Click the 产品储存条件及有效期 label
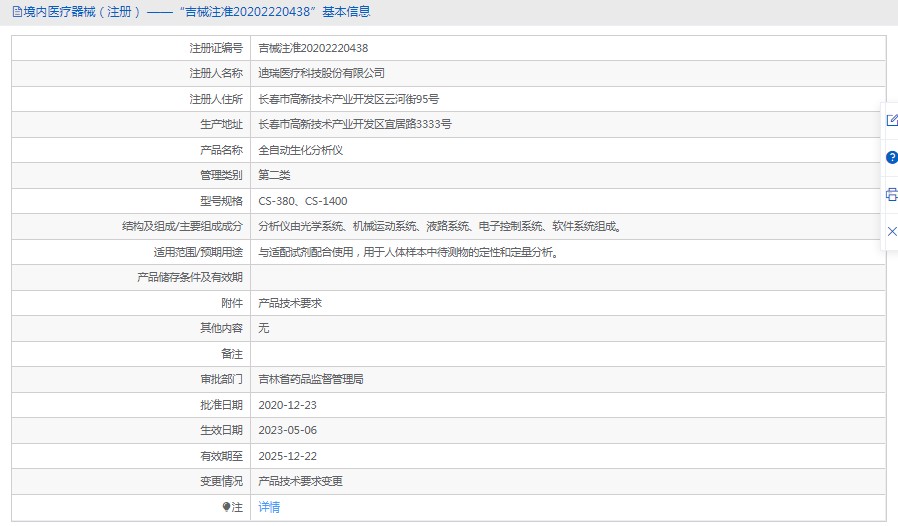The height and width of the screenshot is (526, 898). (x=190, y=277)
